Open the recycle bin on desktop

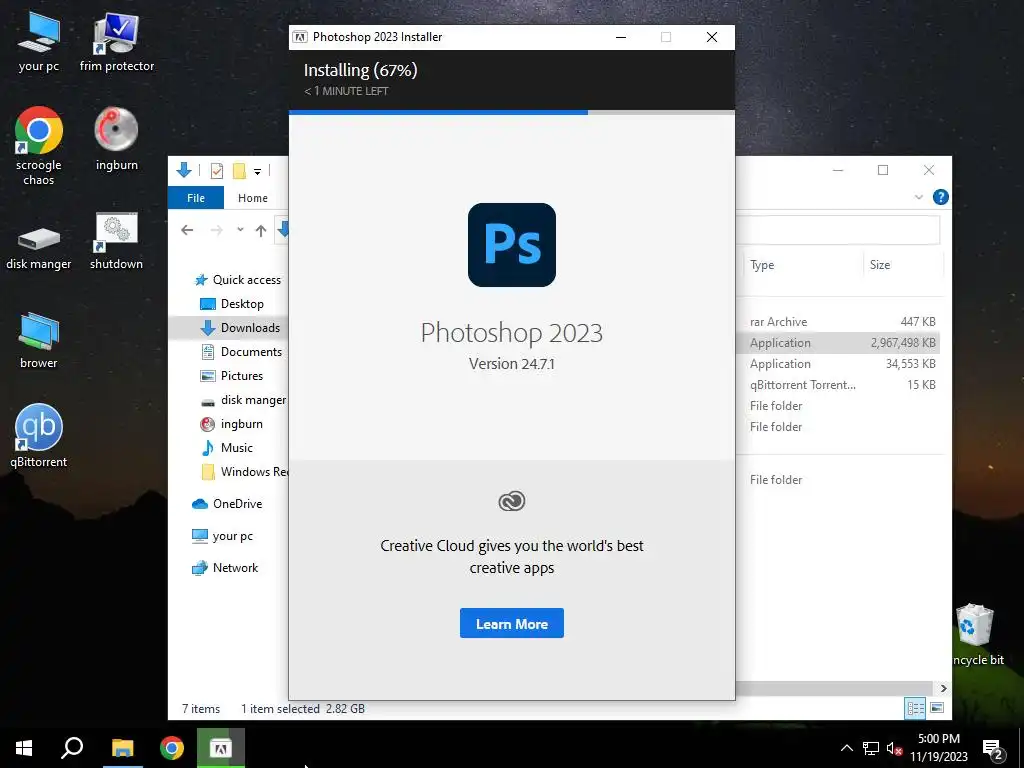point(976,633)
